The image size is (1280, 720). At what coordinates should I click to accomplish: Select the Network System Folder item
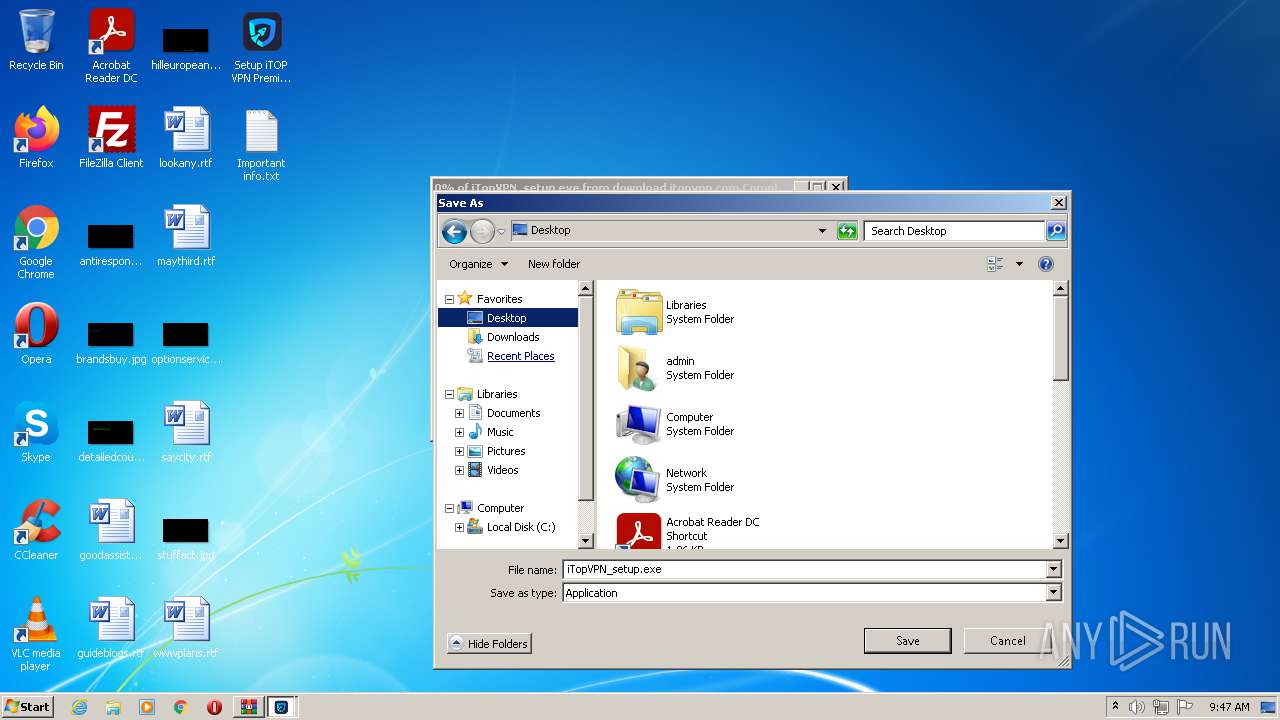click(x=676, y=480)
